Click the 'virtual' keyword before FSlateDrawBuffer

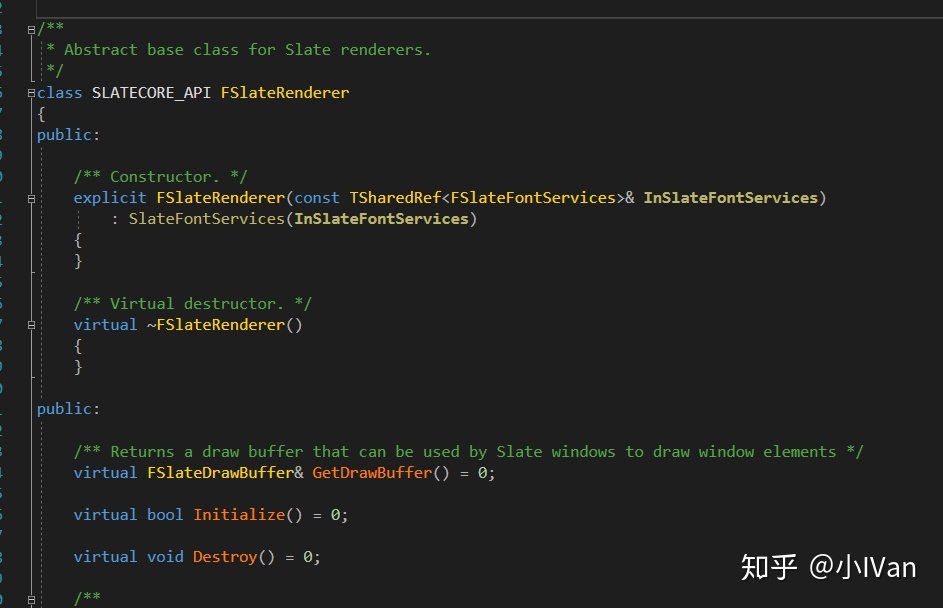pos(105,473)
